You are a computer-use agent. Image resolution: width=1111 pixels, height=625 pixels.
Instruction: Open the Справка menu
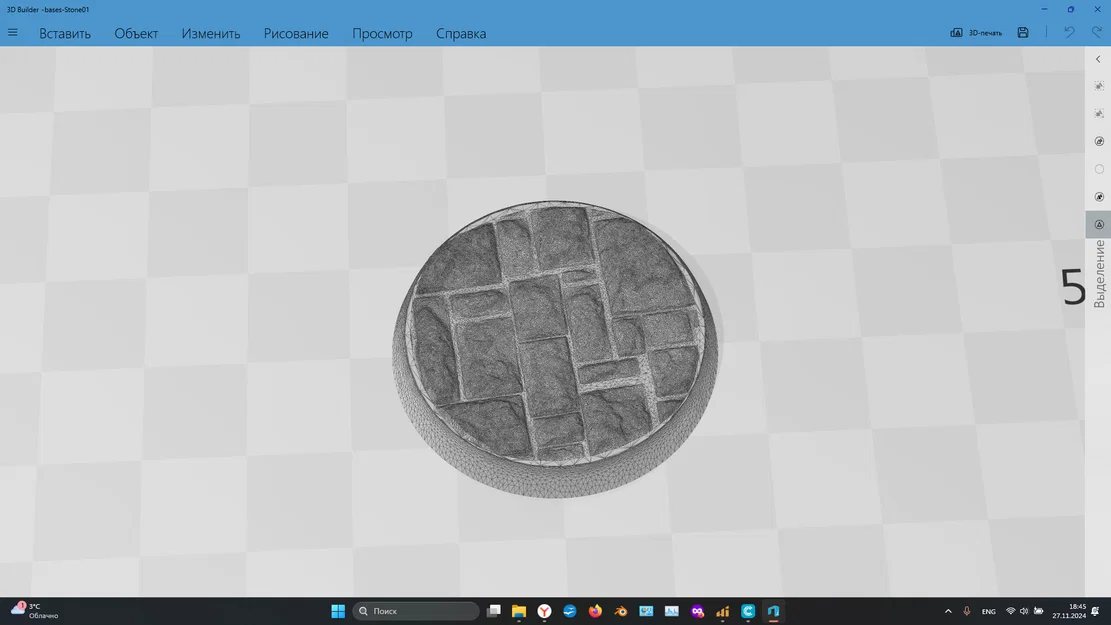point(461,33)
